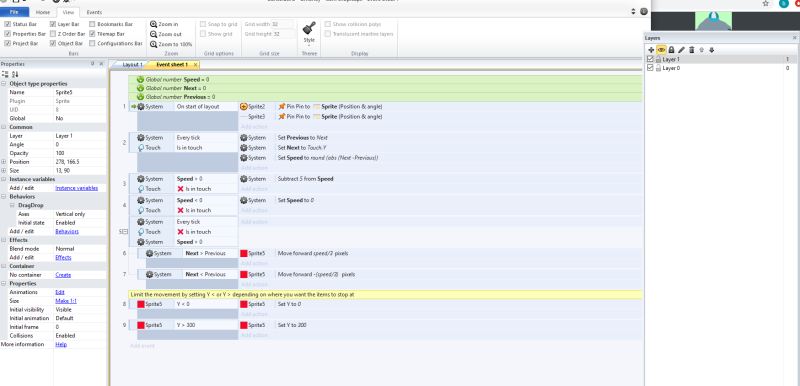Click the System gear icon in event 6

pos(149,253)
